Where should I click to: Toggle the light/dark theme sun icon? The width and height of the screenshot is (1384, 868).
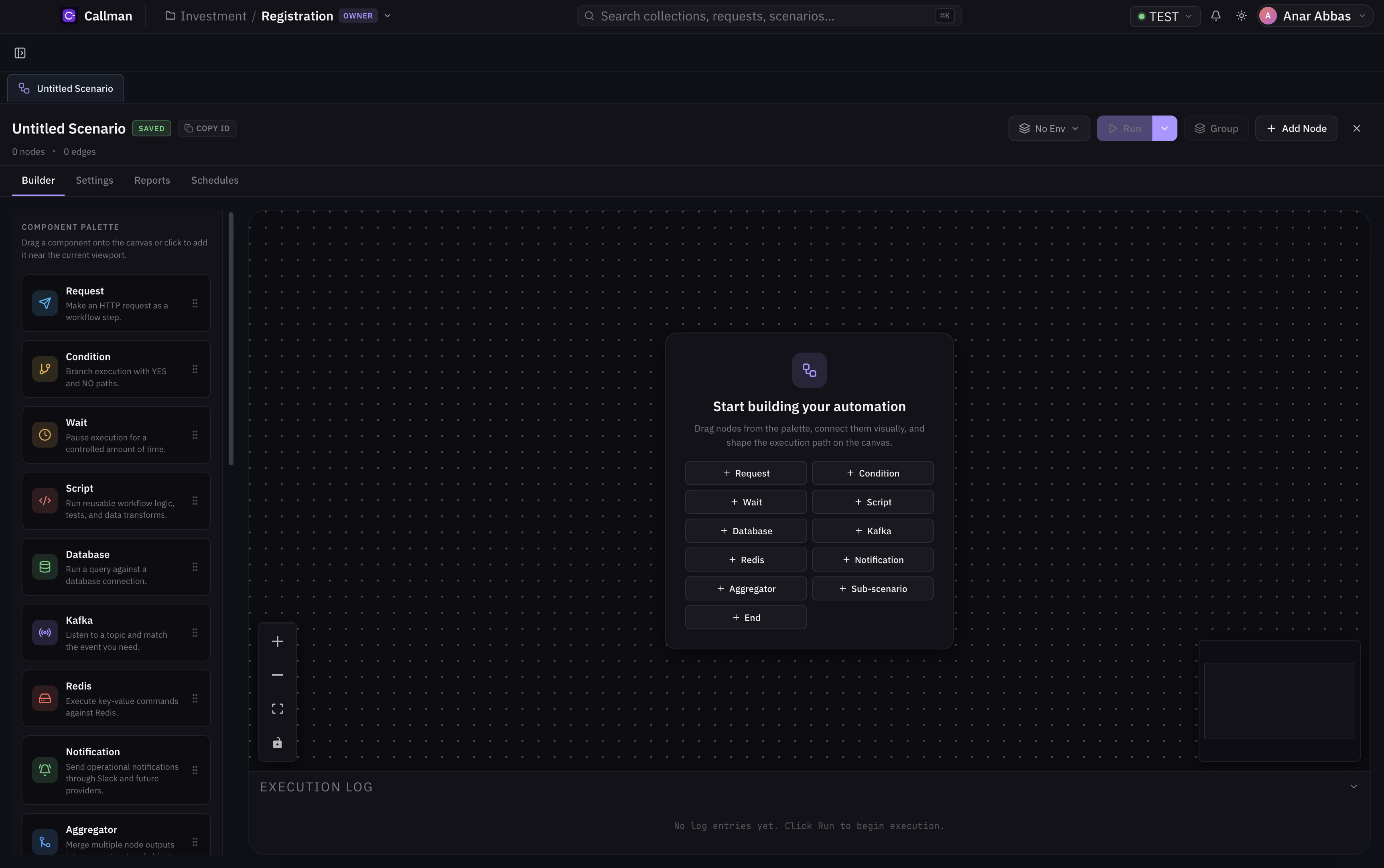click(1242, 16)
